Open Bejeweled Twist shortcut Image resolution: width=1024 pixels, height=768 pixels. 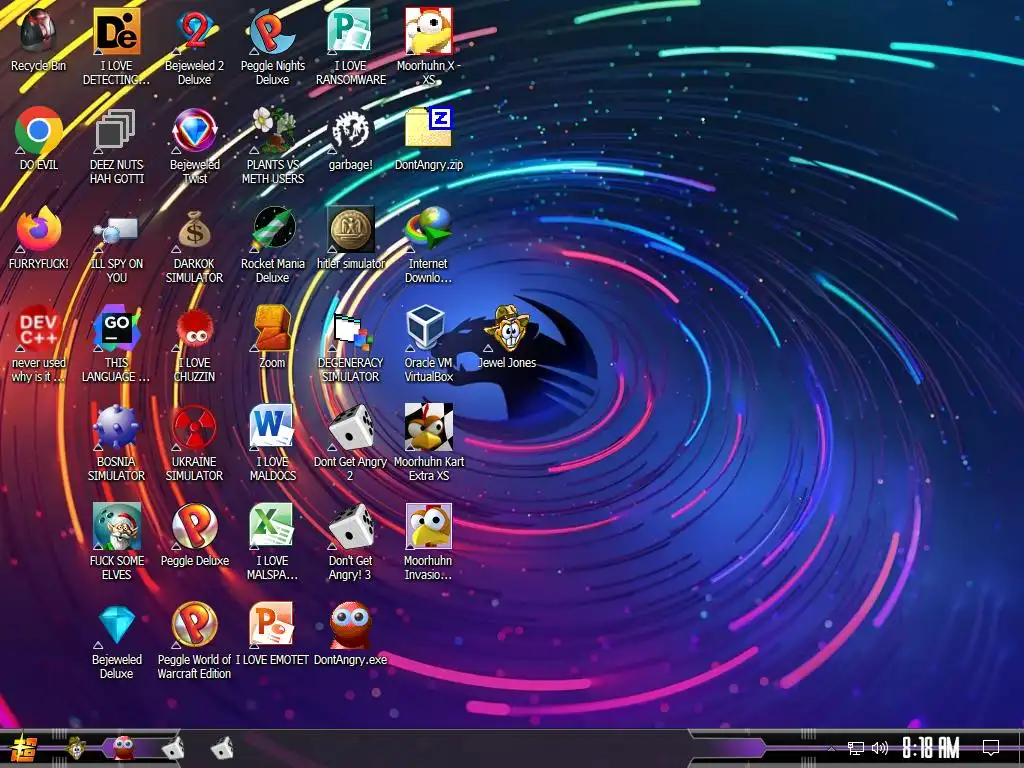point(194,146)
